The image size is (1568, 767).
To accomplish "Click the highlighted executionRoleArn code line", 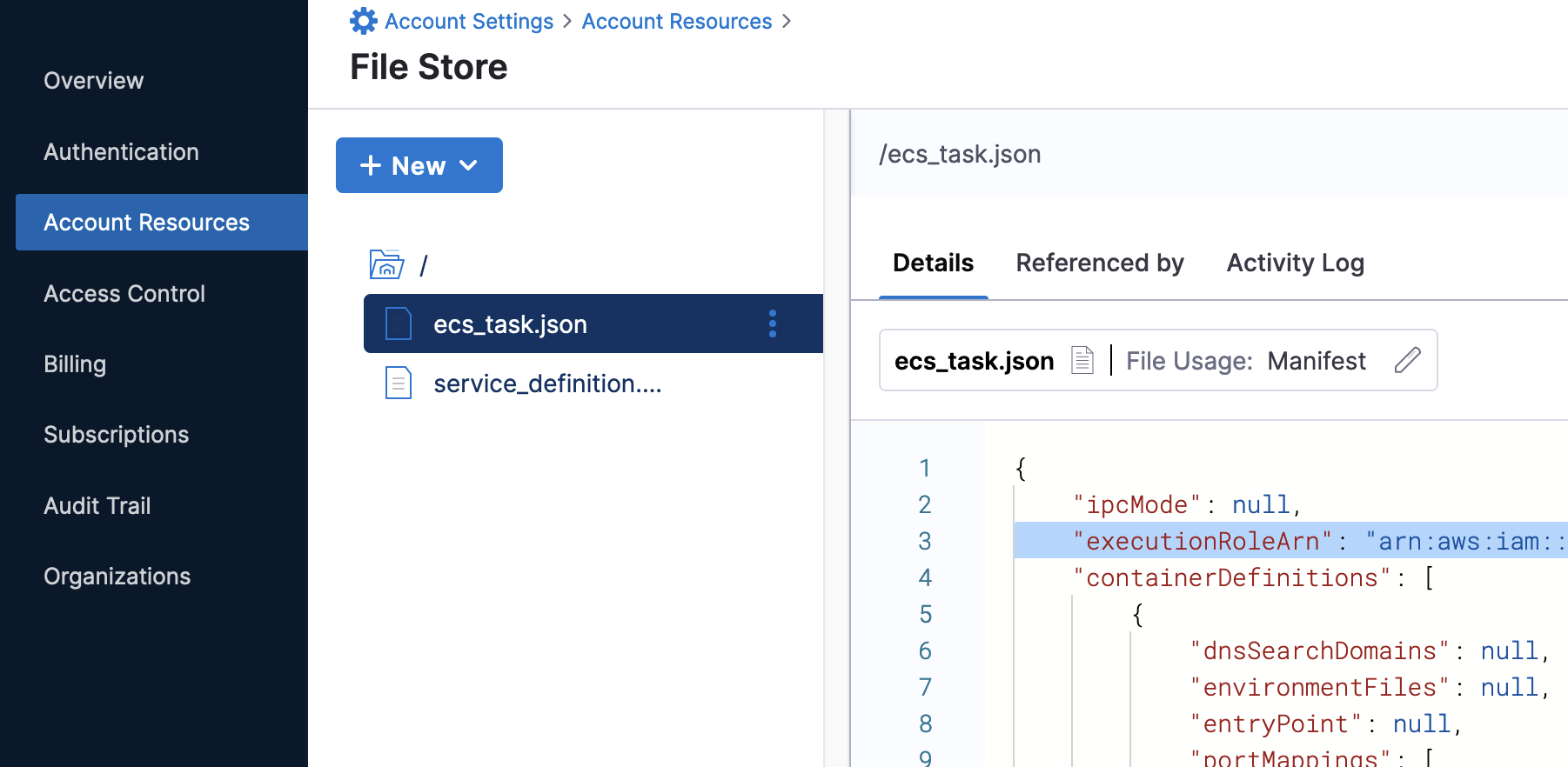I will tap(1288, 541).
